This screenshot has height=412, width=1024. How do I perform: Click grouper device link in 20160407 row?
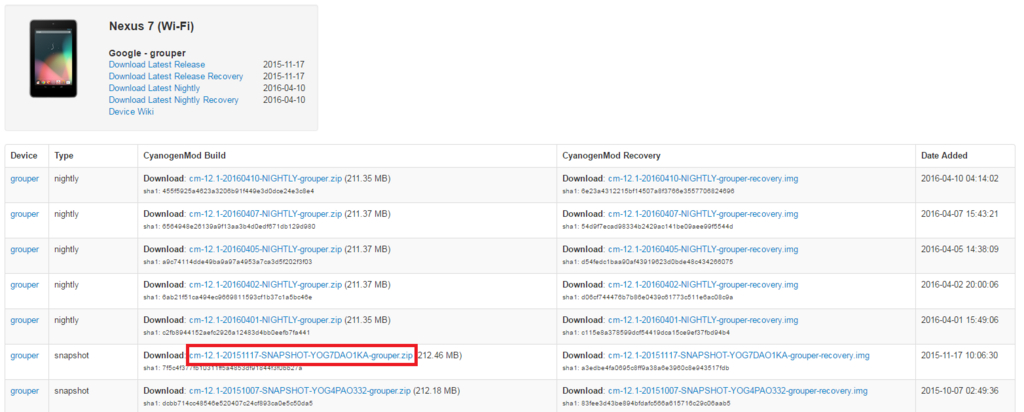point(25,214)
